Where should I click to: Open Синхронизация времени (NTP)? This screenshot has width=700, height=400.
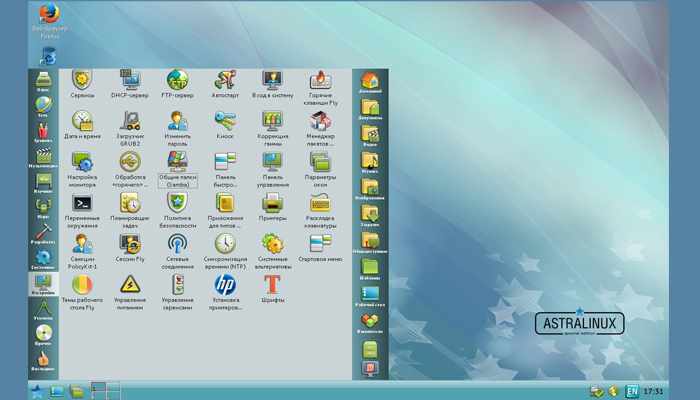[x=225, y=251]
